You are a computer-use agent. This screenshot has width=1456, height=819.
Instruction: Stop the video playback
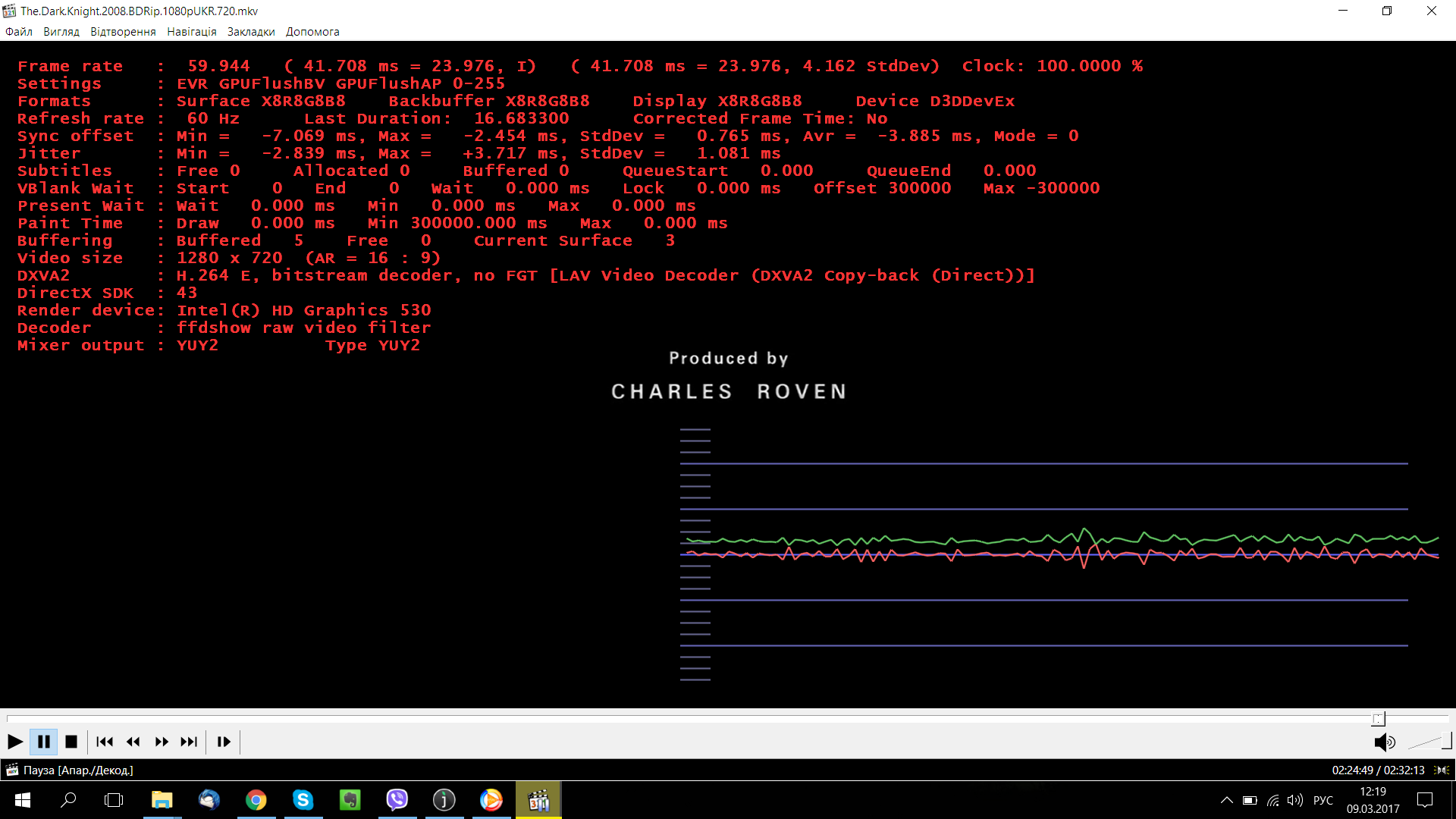[71, 742]
